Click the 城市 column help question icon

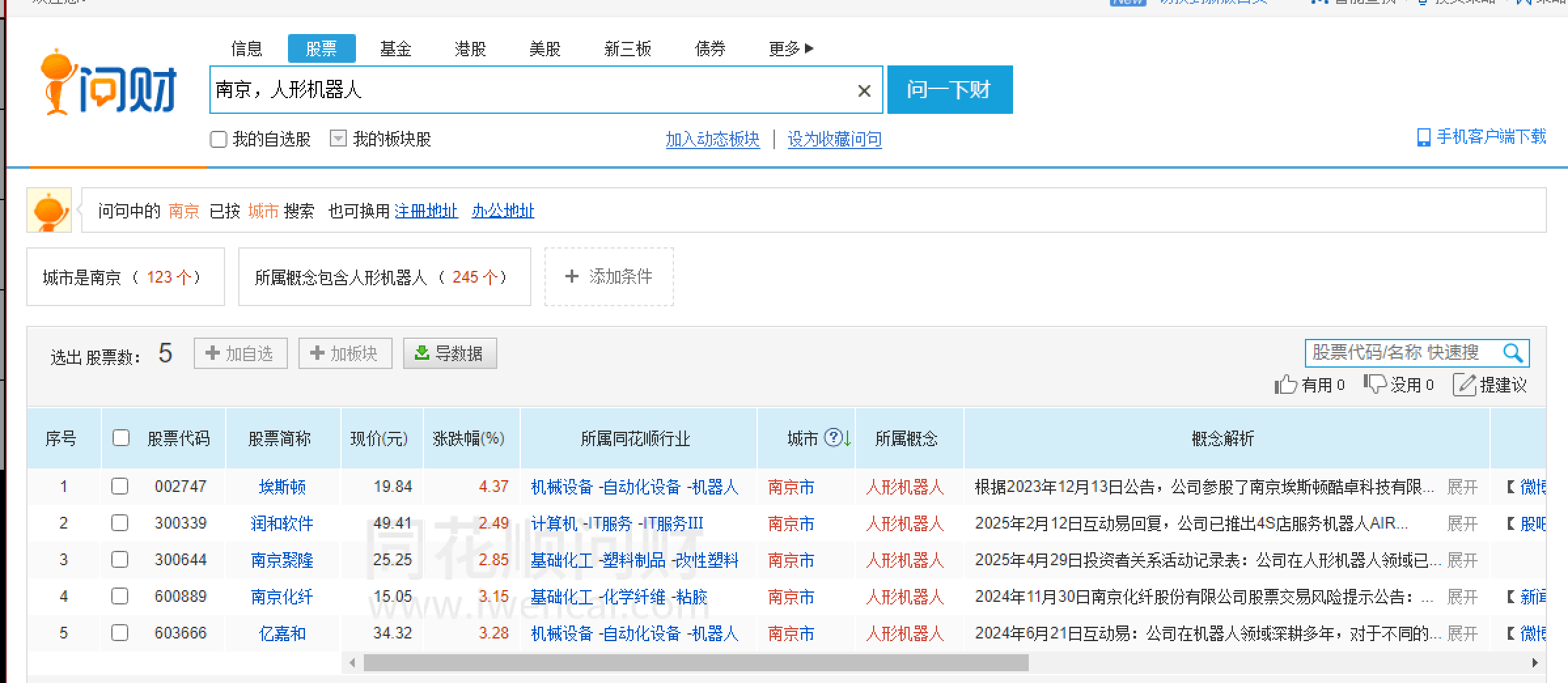(832, 437)
